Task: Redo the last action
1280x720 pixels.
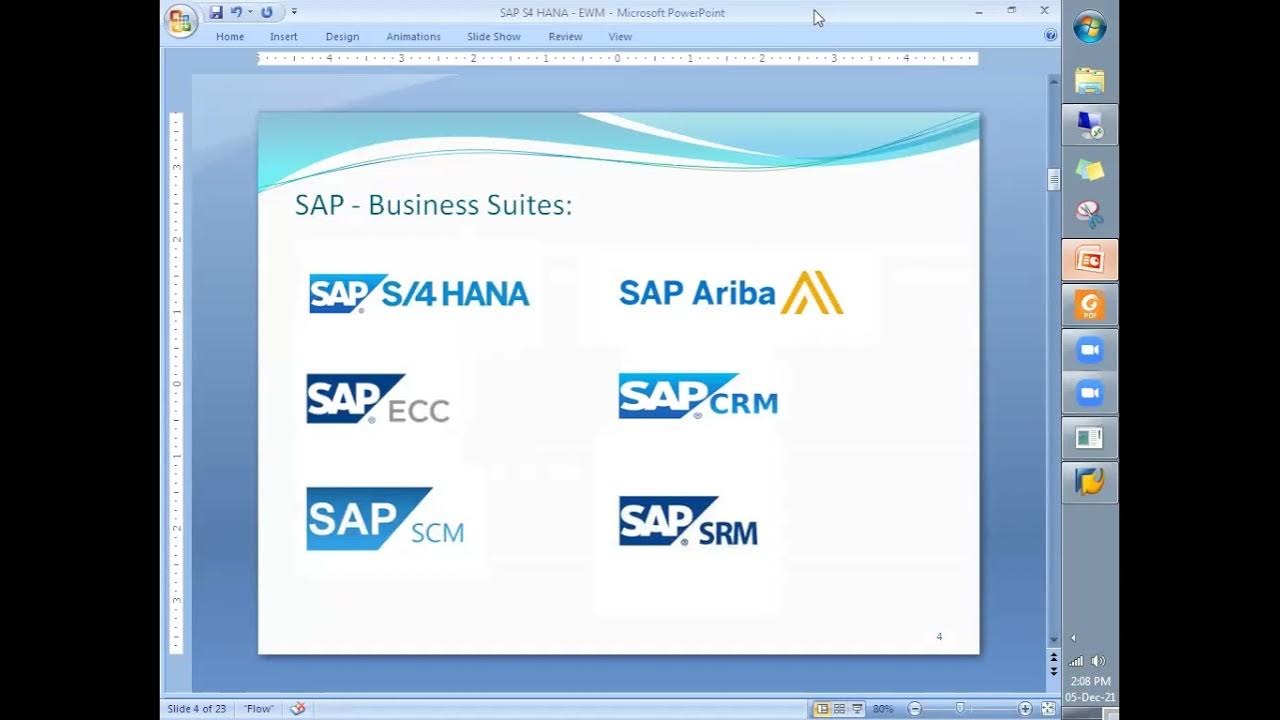Action: 266,12
